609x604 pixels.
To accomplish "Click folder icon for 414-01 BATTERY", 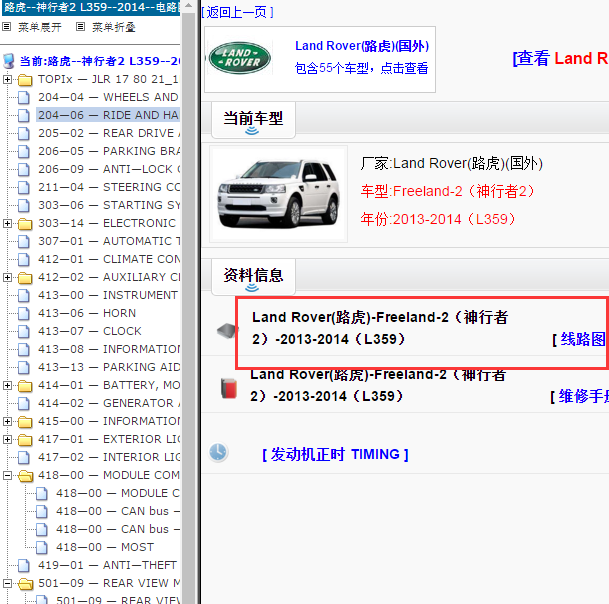I will click(x=25, y=386).
